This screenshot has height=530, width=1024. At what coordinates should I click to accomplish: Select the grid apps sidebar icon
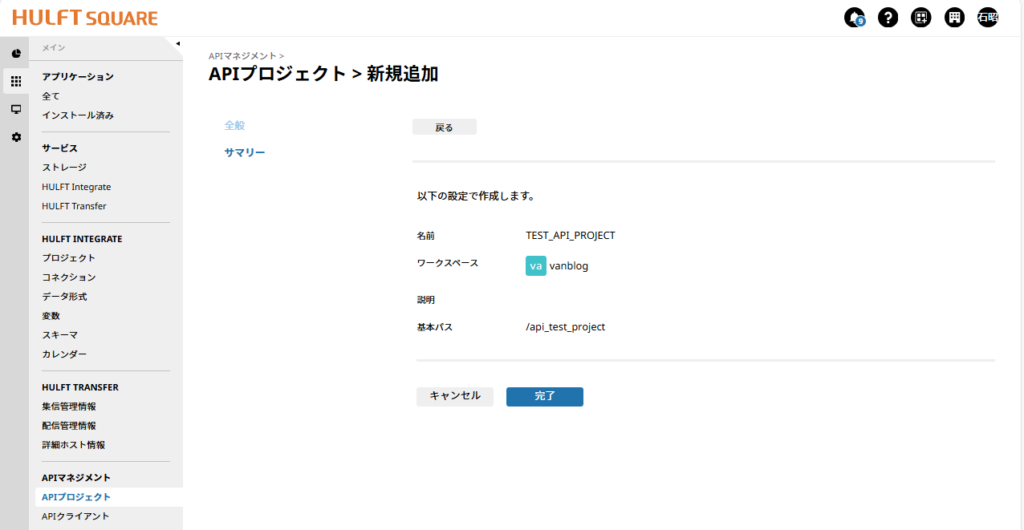point(16,82)
